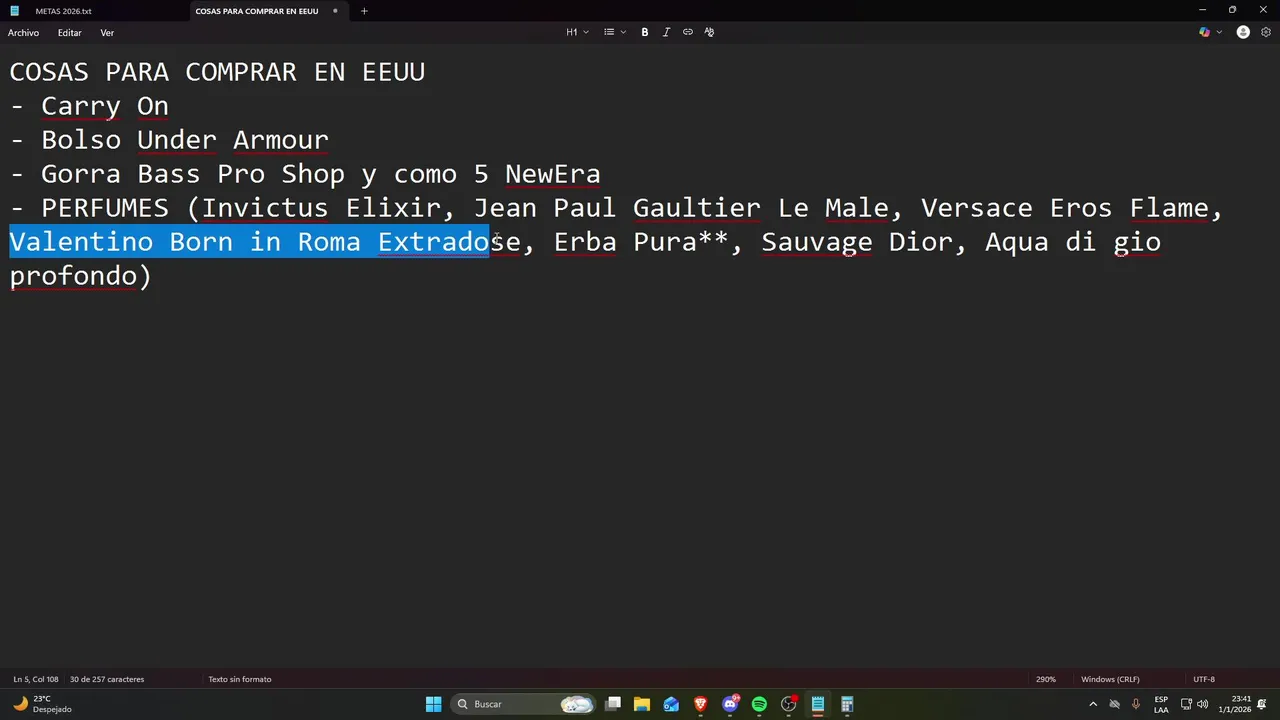Click on 'Gaultier' in the perfume list
Viewport: 1280px width, 720px height.
[697, 208]
